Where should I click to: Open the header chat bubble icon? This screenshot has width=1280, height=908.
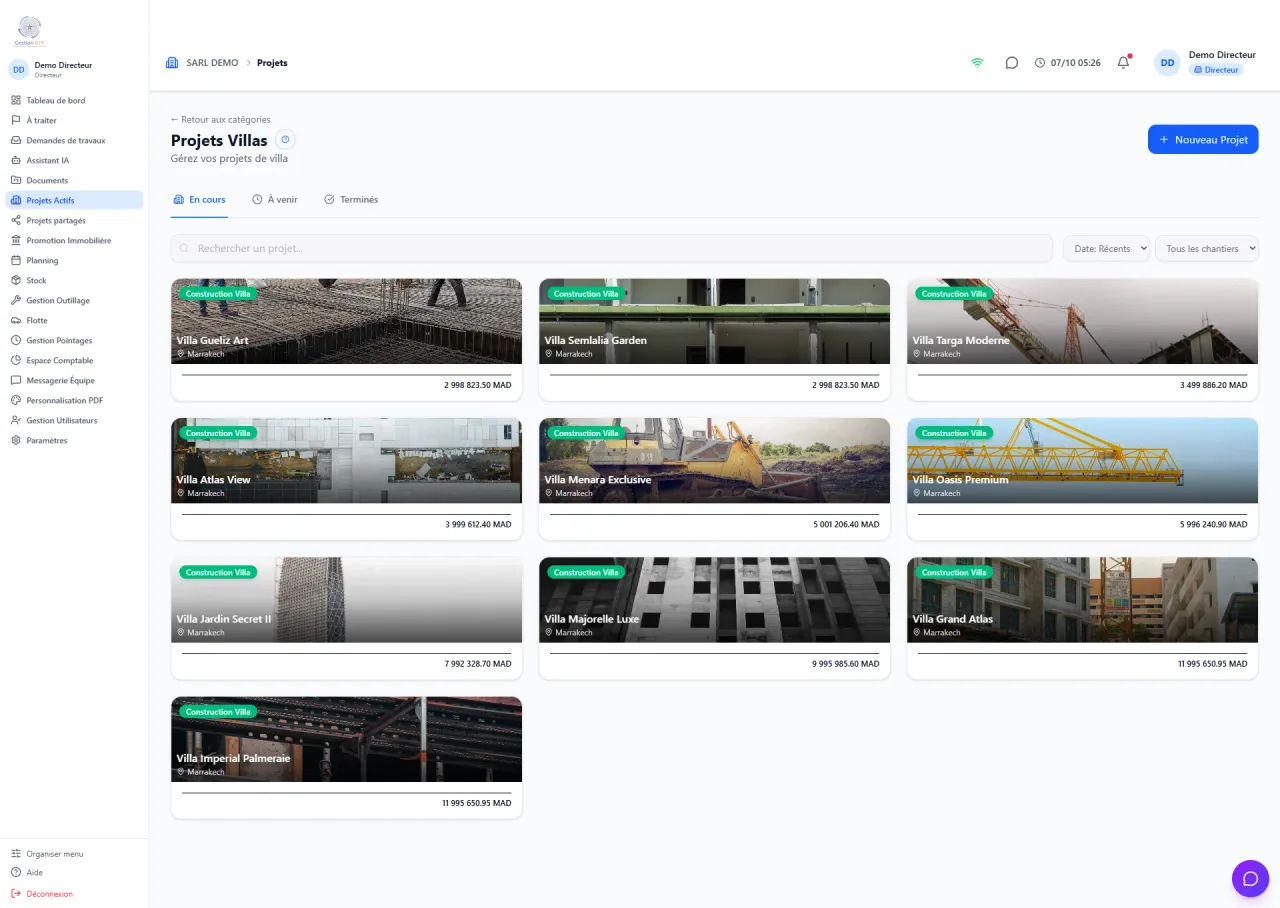(x=1012, y=62)
